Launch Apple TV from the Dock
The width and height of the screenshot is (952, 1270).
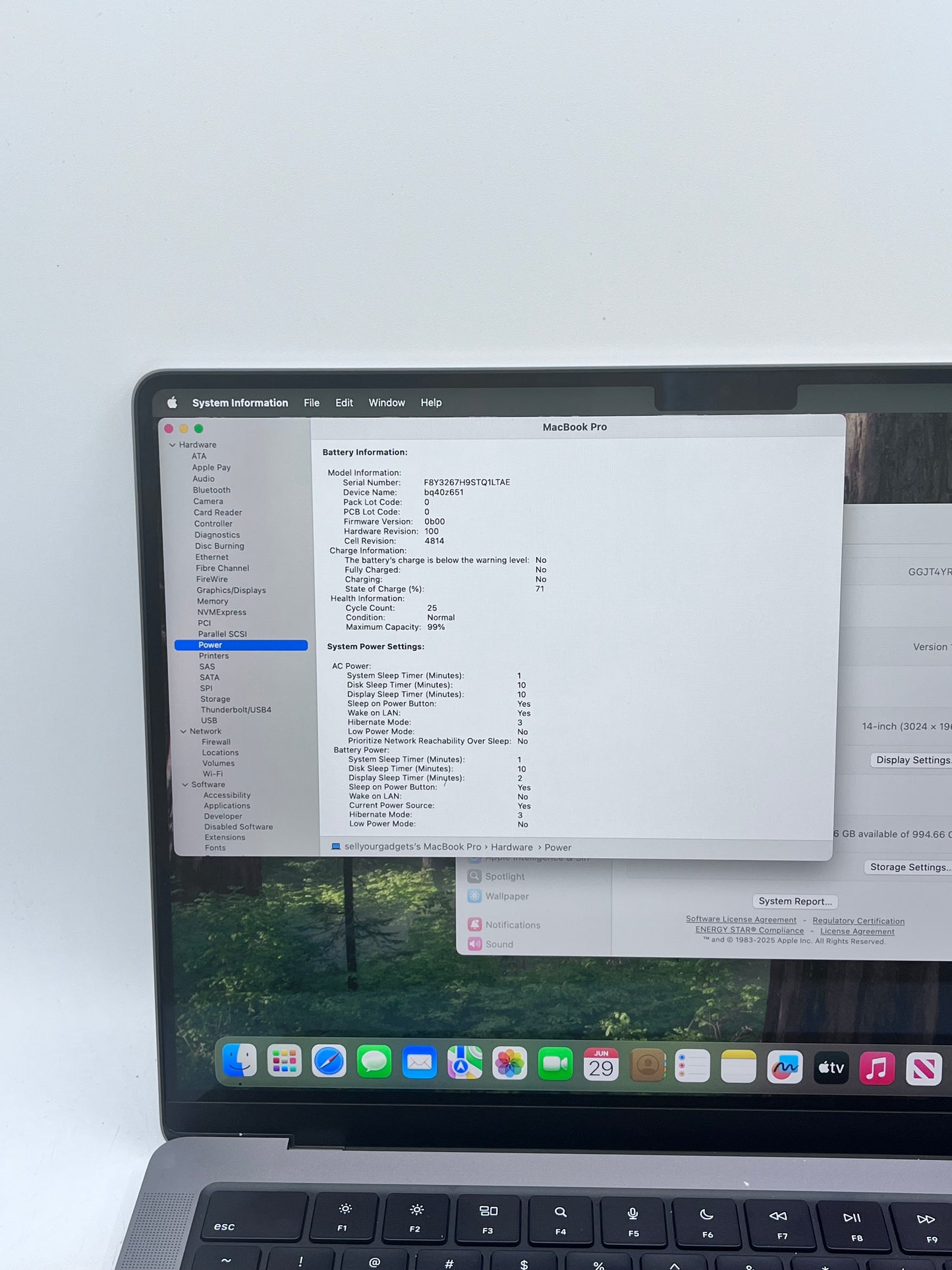[x=831, y=1068]
